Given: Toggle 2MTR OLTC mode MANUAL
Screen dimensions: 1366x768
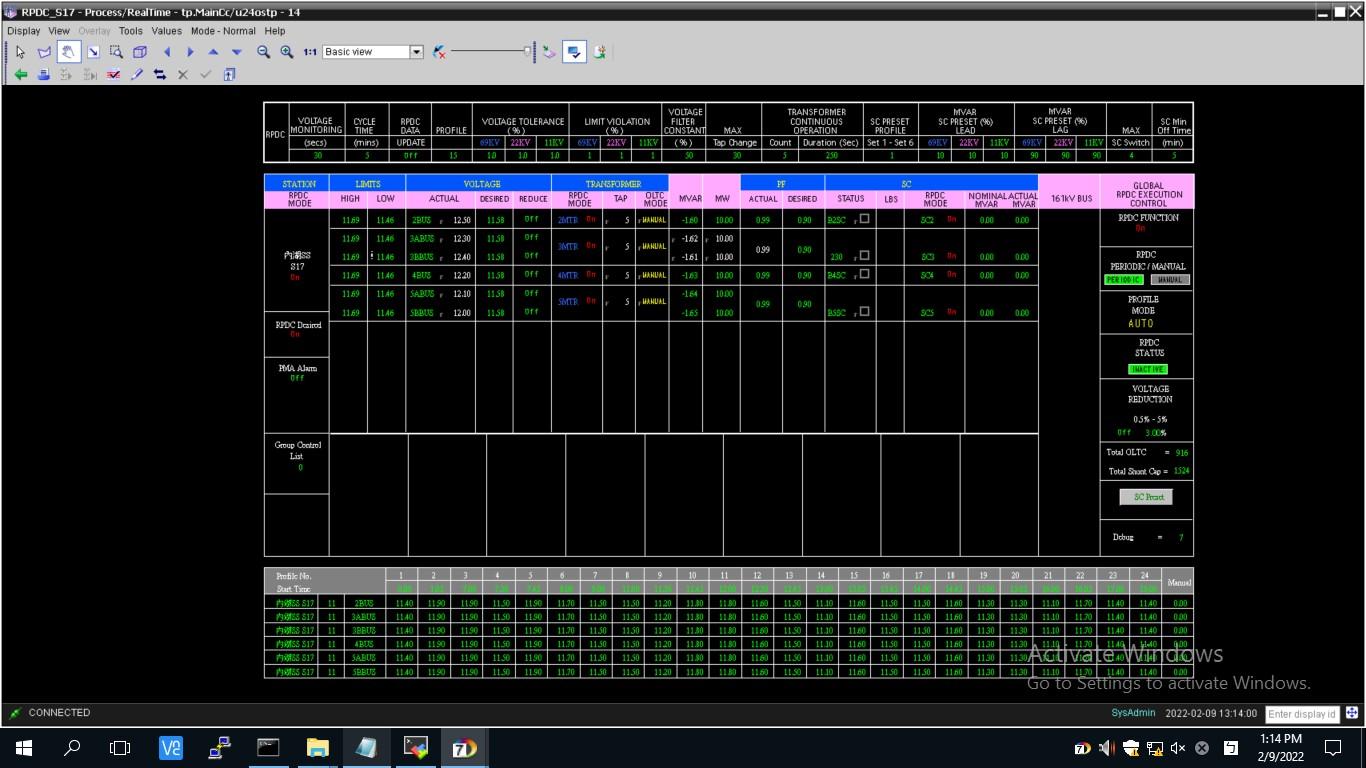Looking at the screenshot, I should (653, 219).
